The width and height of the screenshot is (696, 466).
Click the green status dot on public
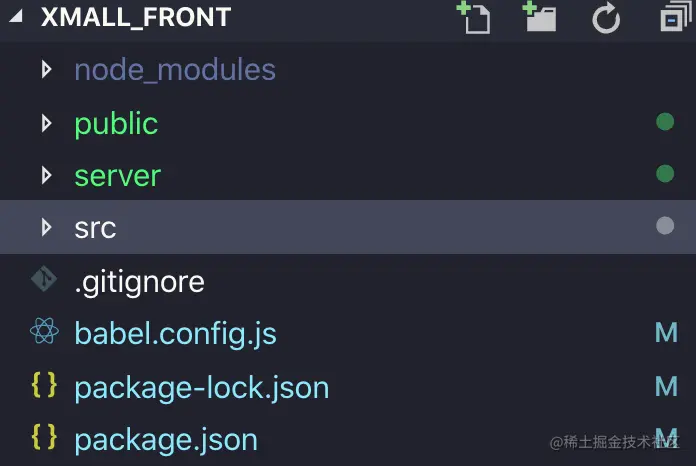coord(665,122)
